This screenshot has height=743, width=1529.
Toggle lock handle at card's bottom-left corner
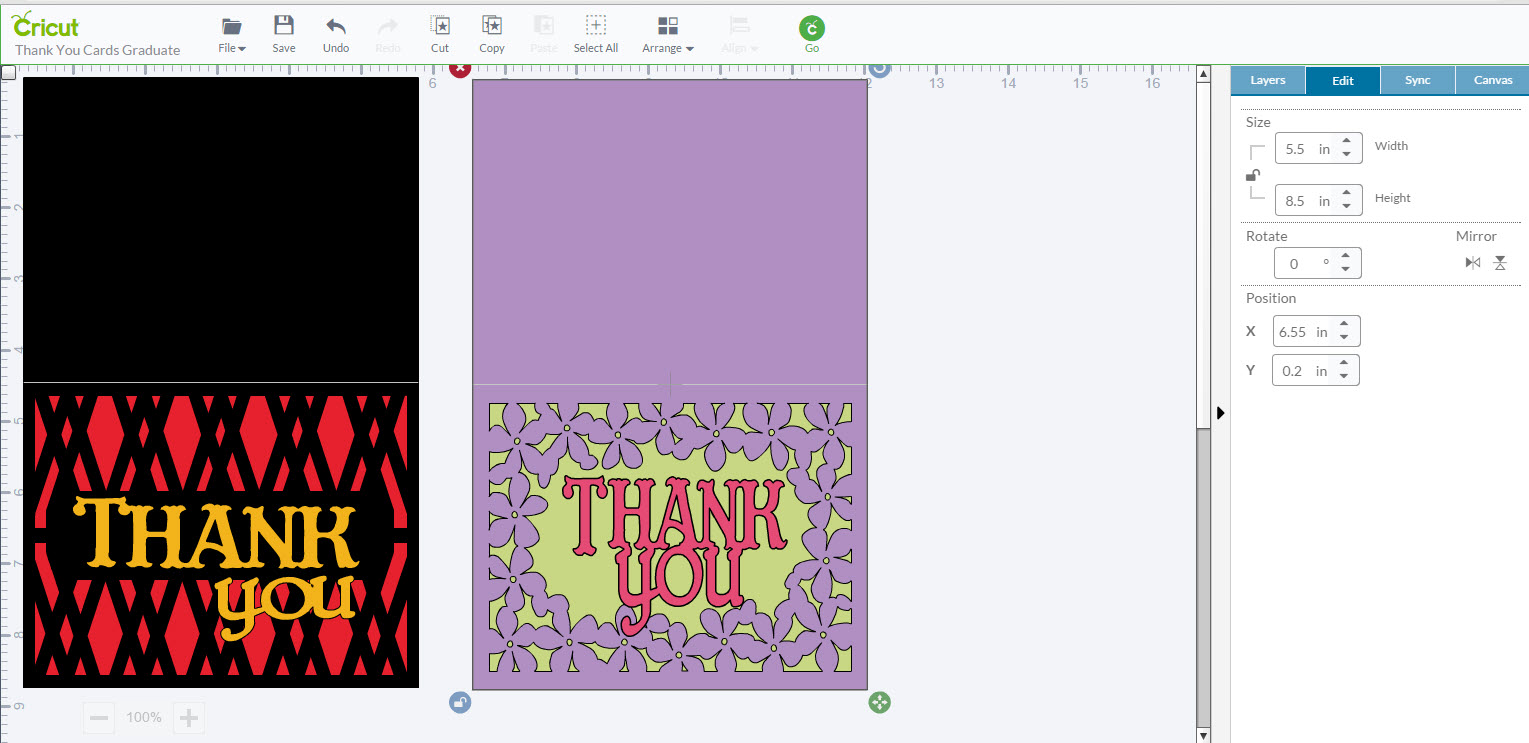click(460, 702)
